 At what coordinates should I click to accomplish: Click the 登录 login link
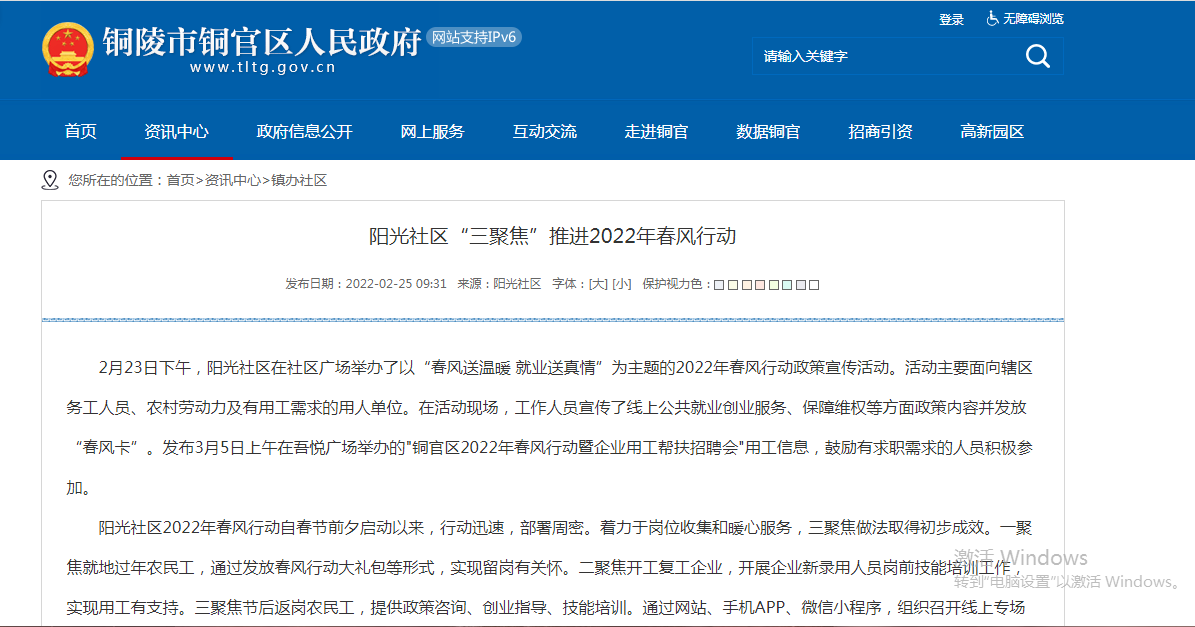click(x=951, y=19)
